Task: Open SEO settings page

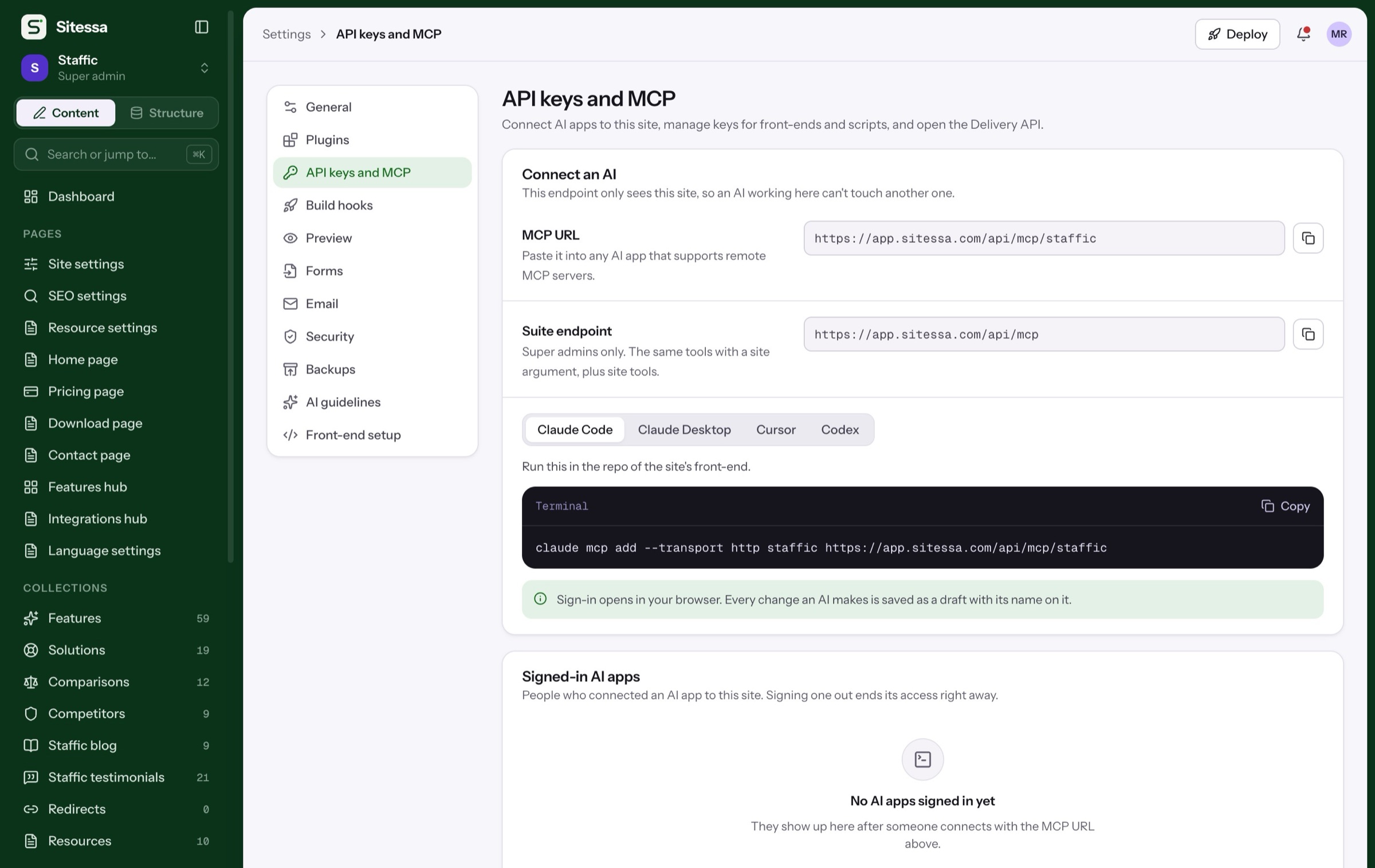Action: pos(116,296)
